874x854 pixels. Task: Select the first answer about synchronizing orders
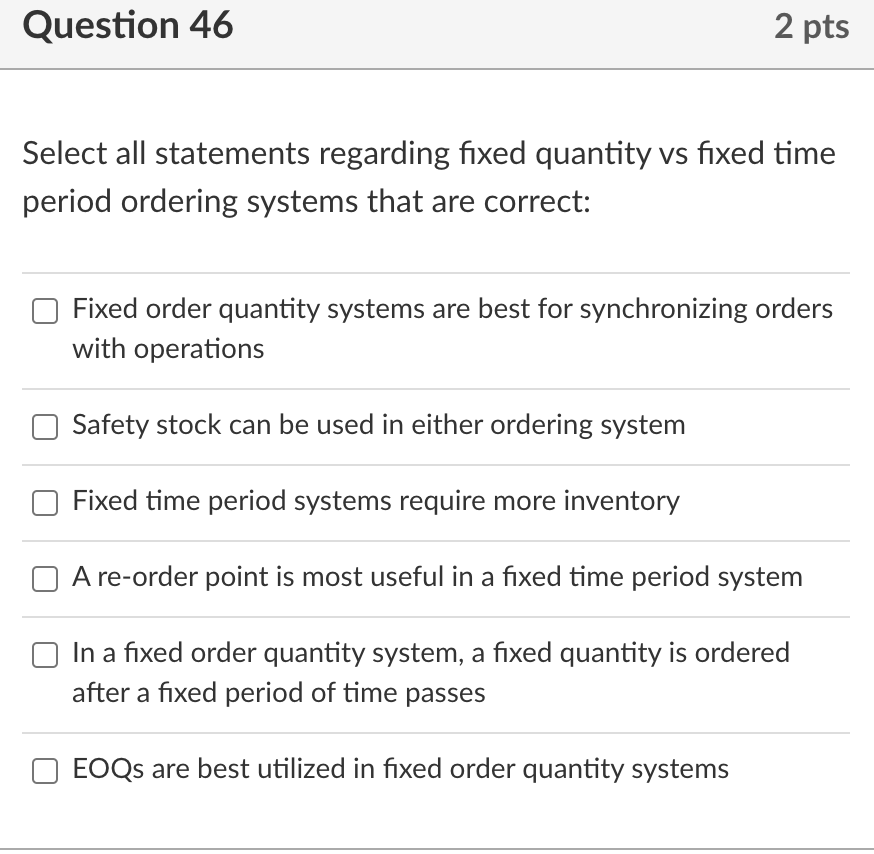[44, 311]
